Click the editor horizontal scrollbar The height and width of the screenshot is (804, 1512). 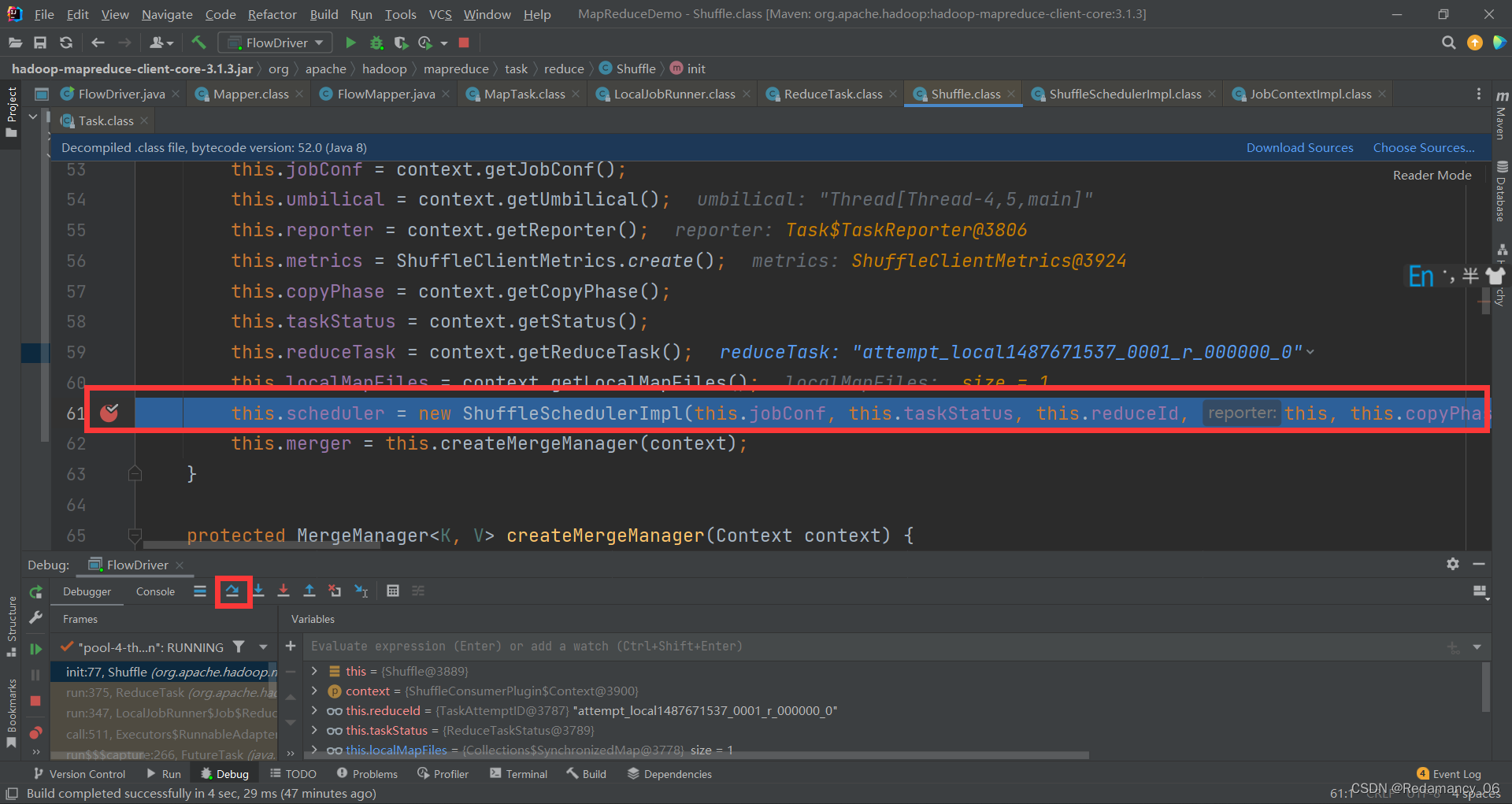[261, 544]
